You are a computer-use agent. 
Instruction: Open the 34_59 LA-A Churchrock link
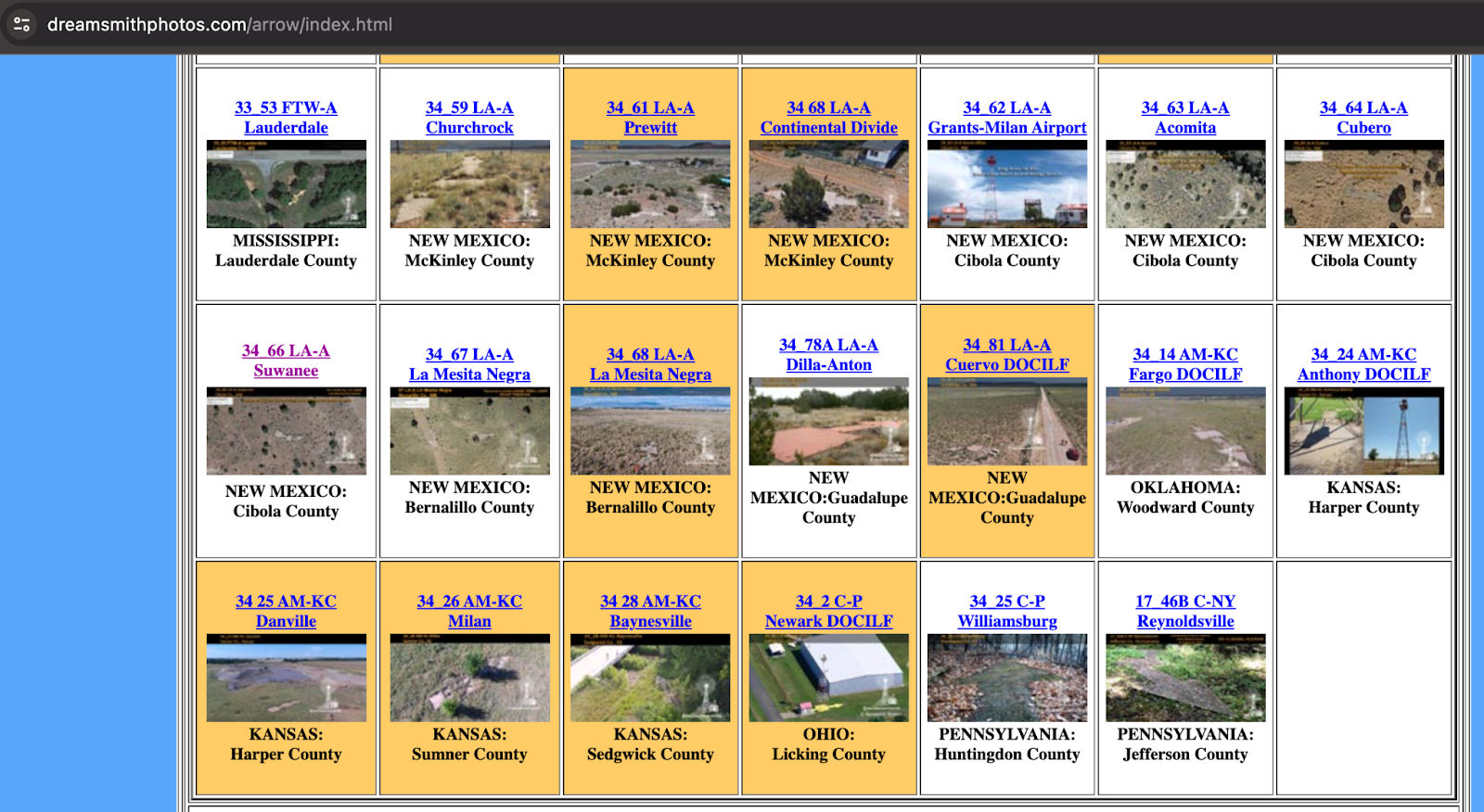pyautogui.click(x=469, y=118)
